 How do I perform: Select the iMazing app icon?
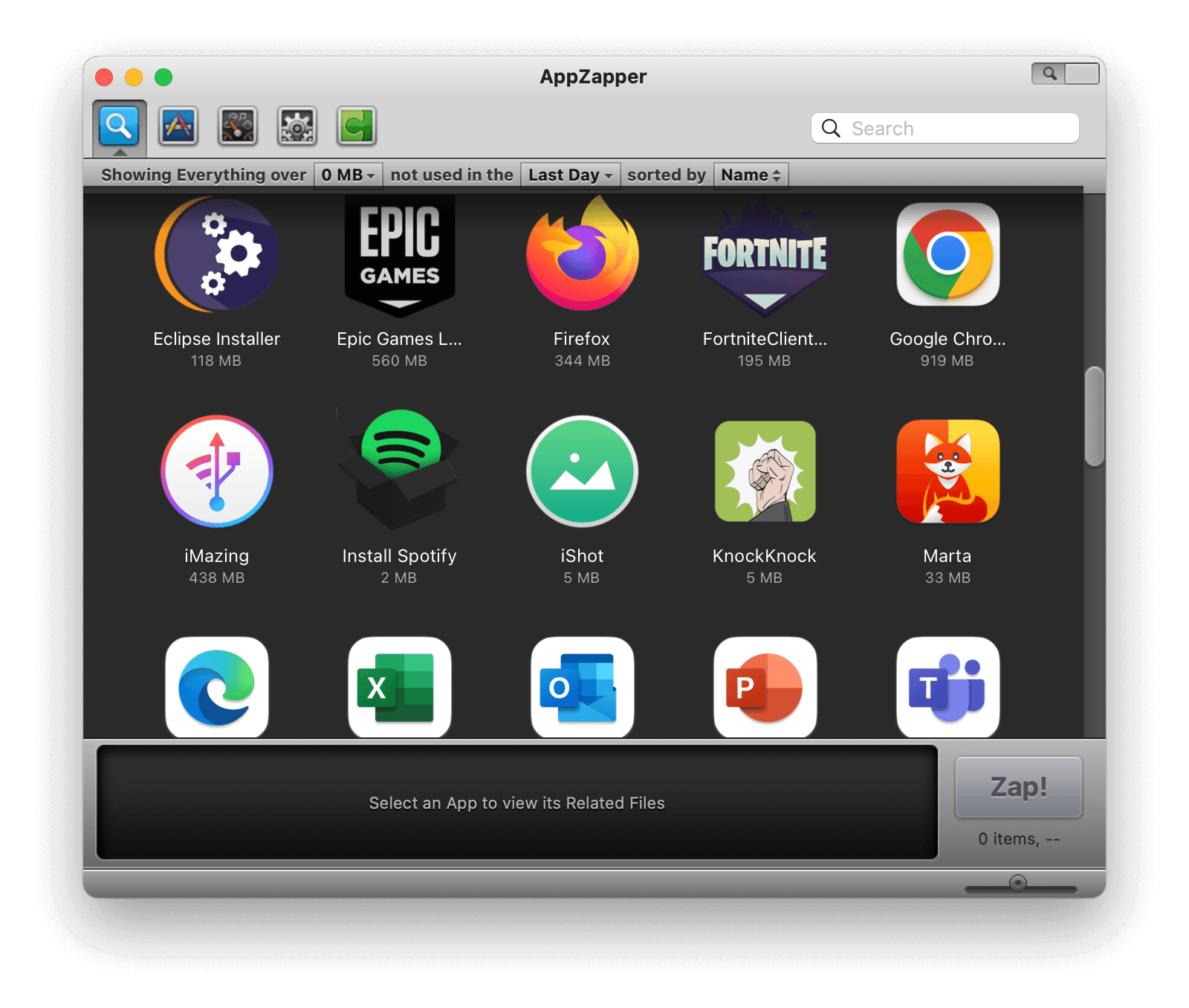[x=217, y=471]
